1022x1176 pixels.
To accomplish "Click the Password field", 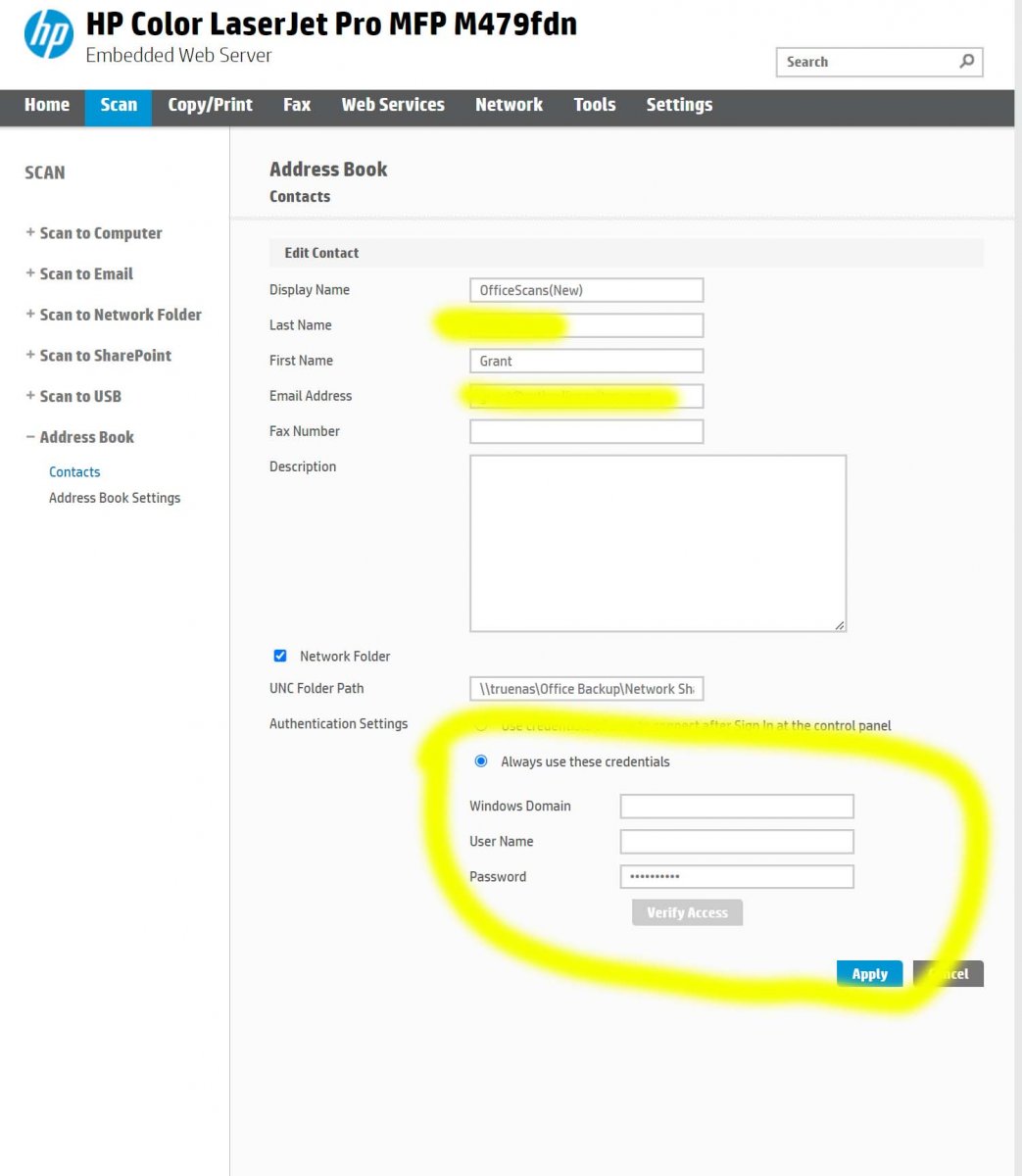I will click(x=737, y=877).
